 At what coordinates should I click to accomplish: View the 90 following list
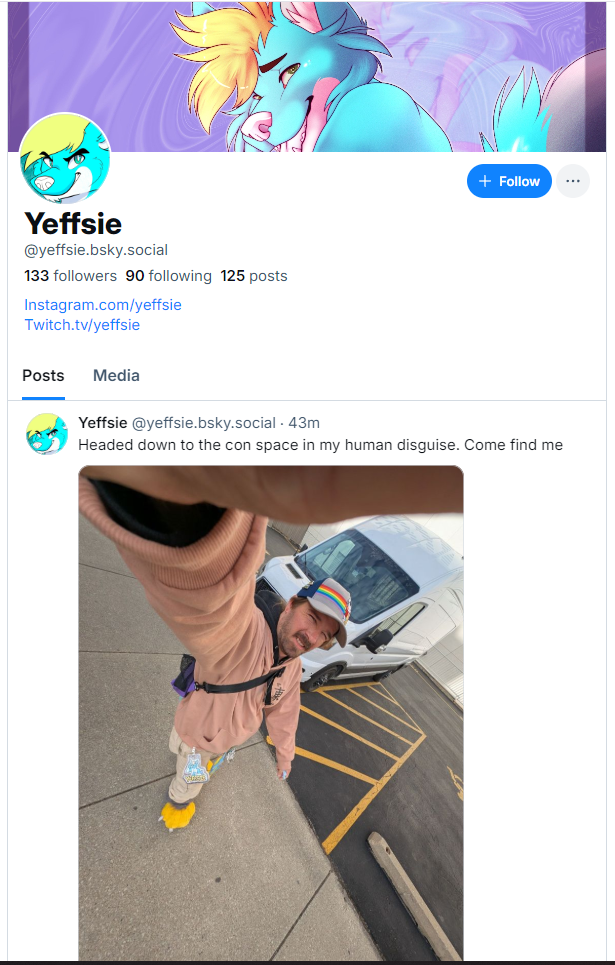tap(169, 276)
